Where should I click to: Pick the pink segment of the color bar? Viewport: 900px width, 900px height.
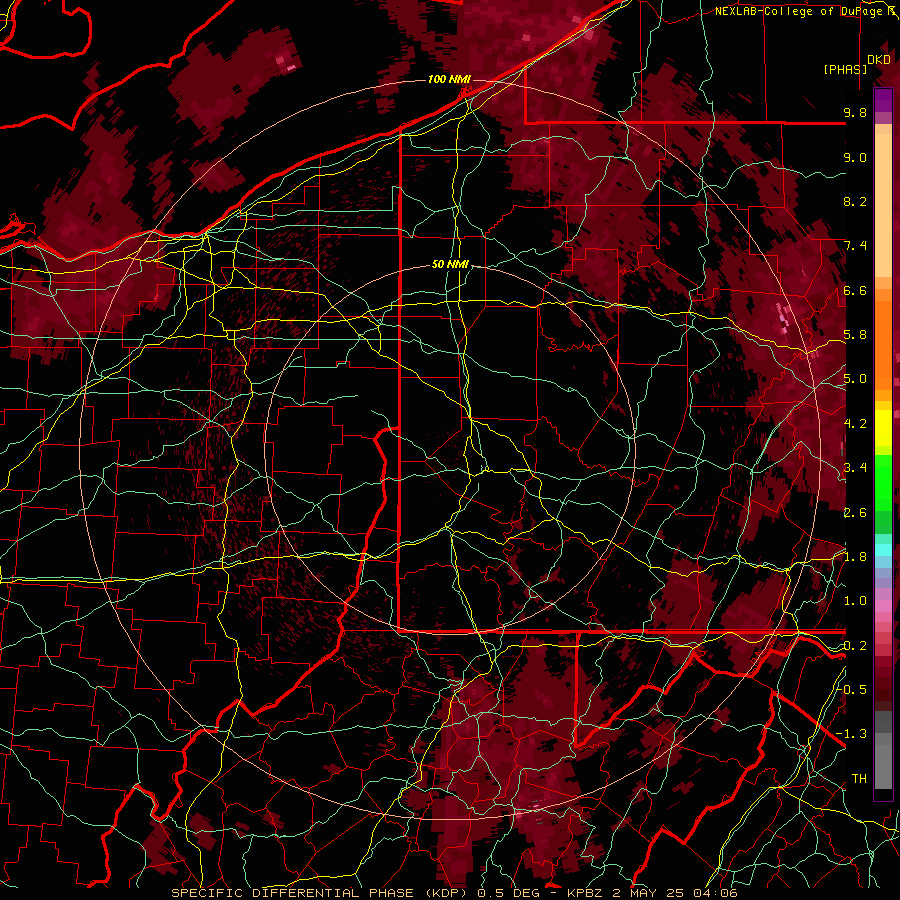coord(883,607)
